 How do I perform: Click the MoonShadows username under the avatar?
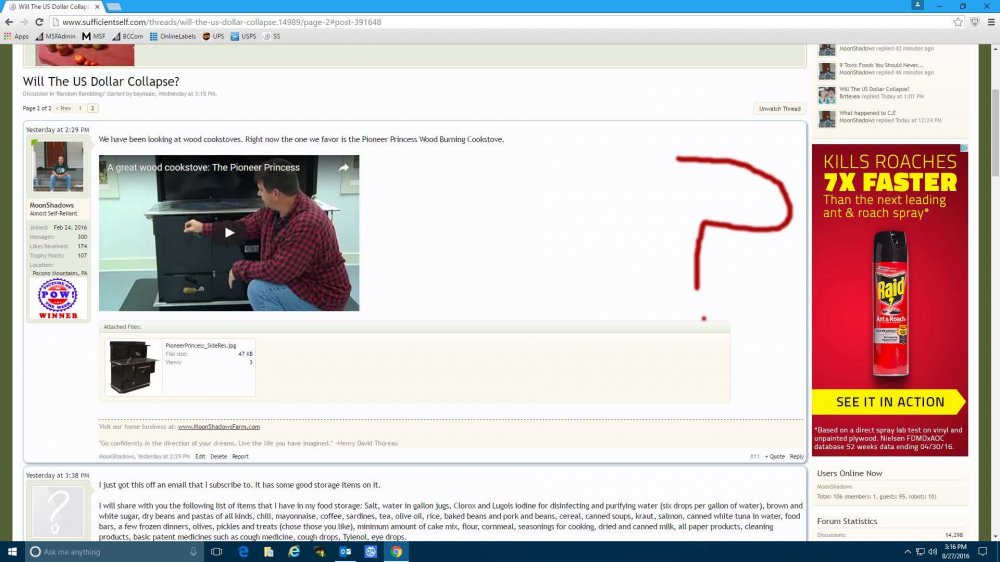point(52,205)
